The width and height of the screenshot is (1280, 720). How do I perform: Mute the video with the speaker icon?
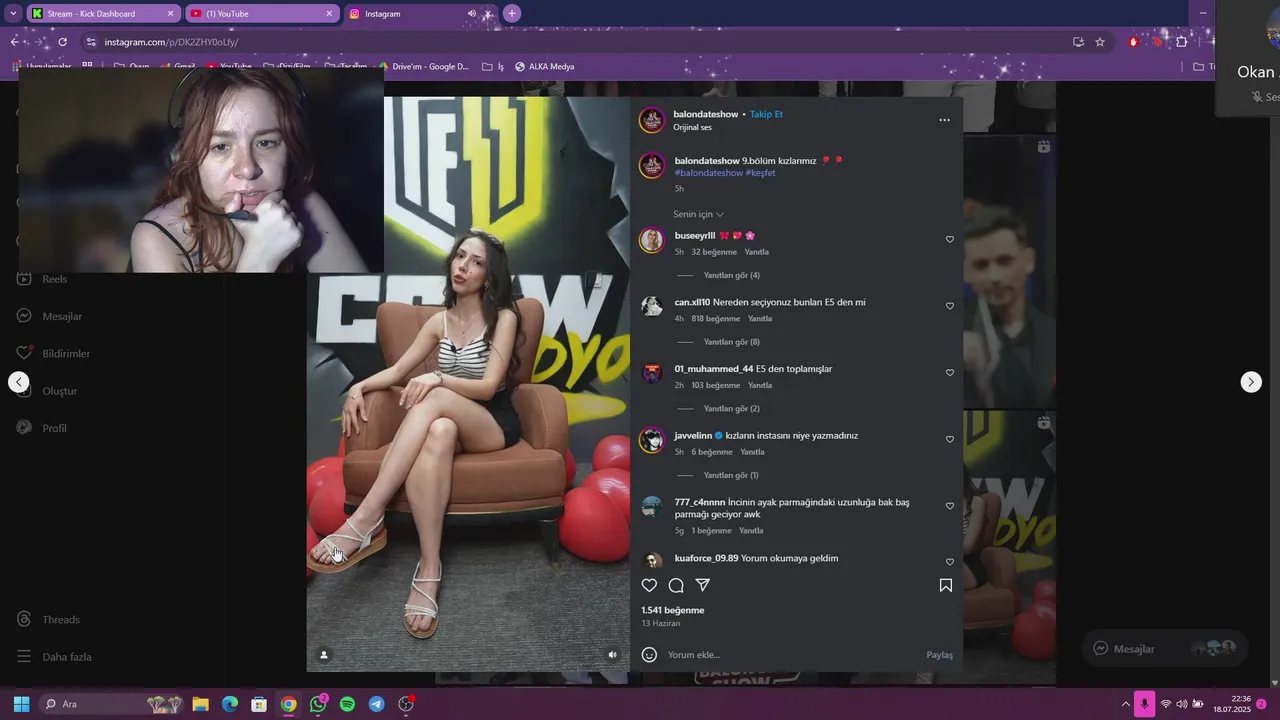613,655
